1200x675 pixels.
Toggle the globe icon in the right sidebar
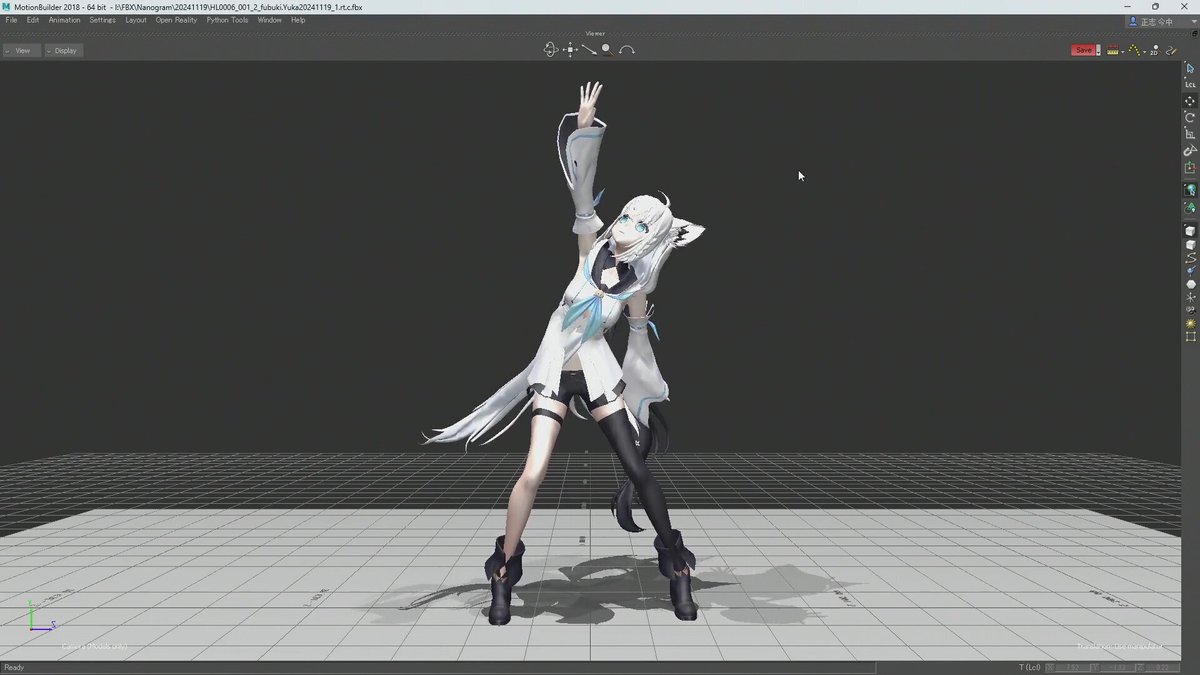1189,188
